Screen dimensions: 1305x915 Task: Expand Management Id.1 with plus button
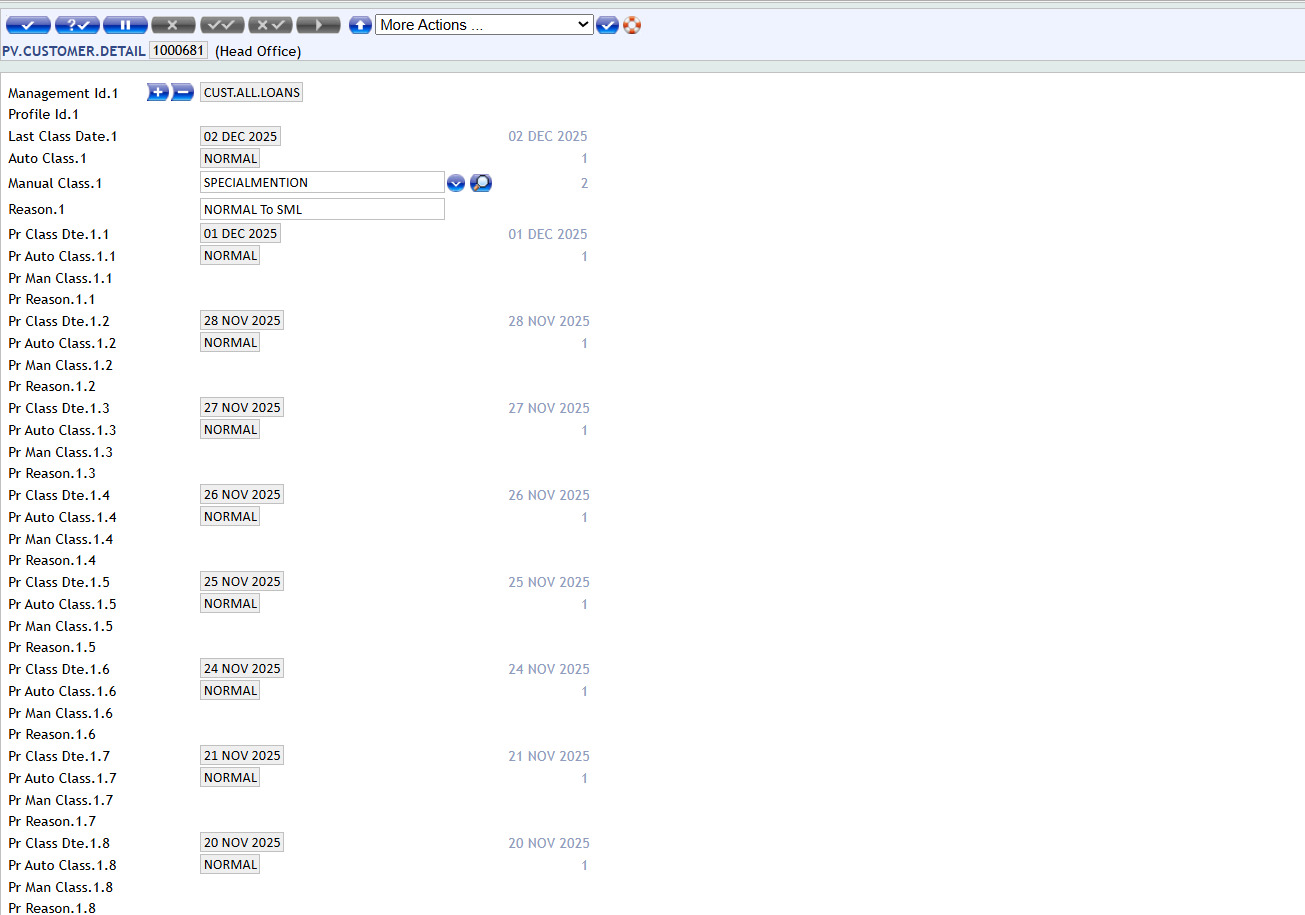pyautogui.click(x=158, y=92)
